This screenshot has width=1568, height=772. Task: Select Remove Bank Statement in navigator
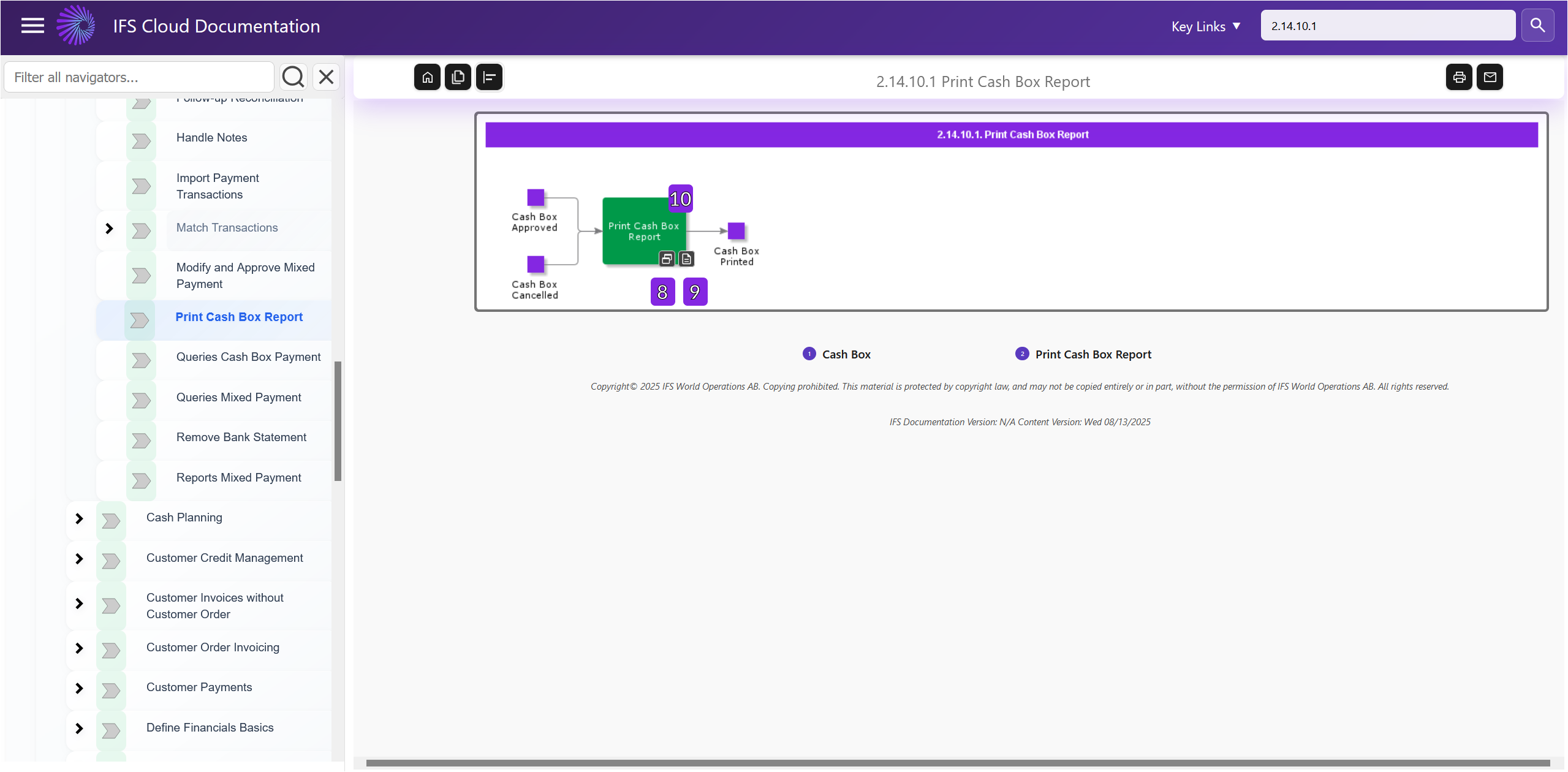tap(241, 437)
